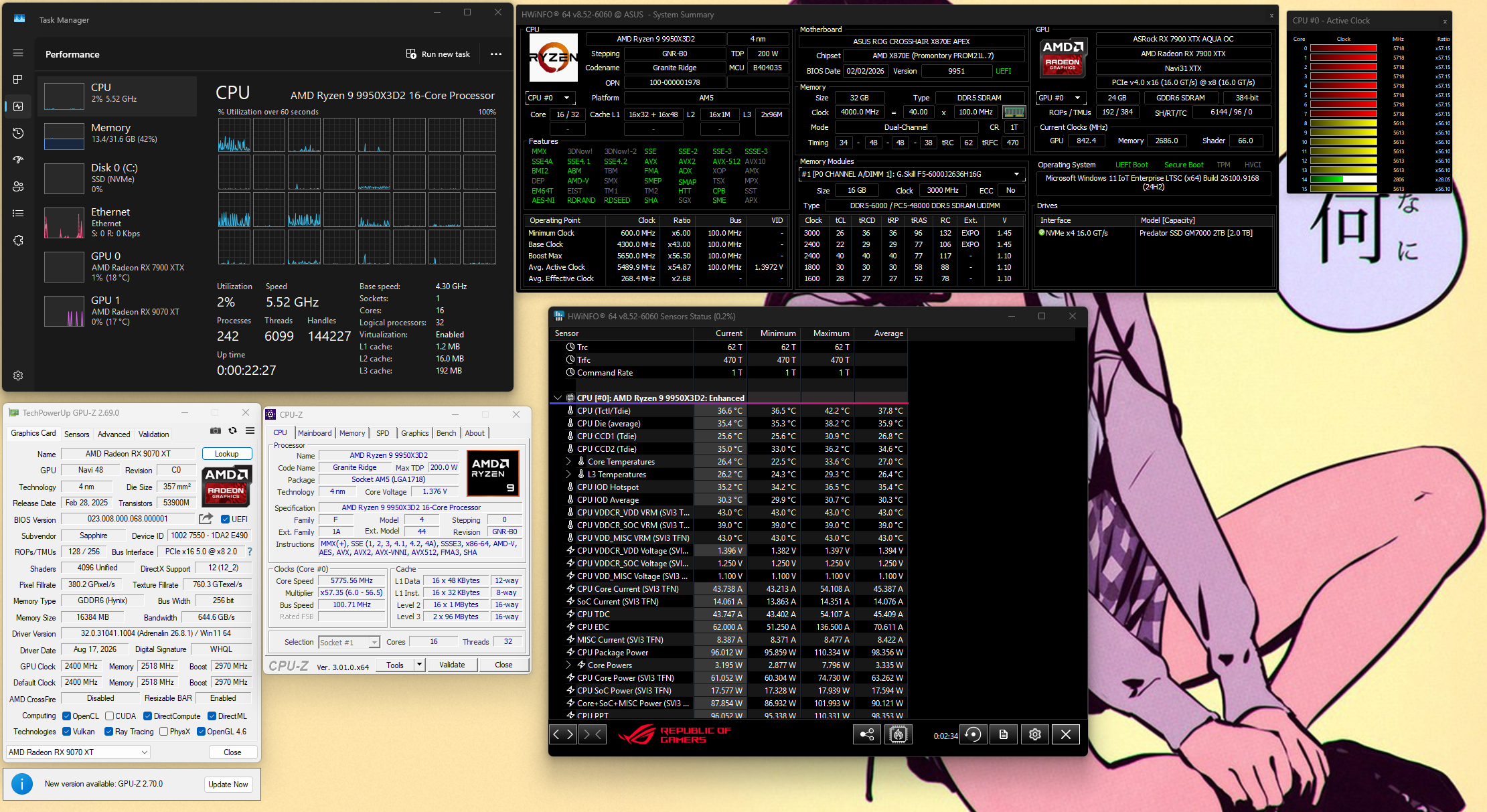Toggle DirectCompute checkbox in GPU-Z

point(147,716)
